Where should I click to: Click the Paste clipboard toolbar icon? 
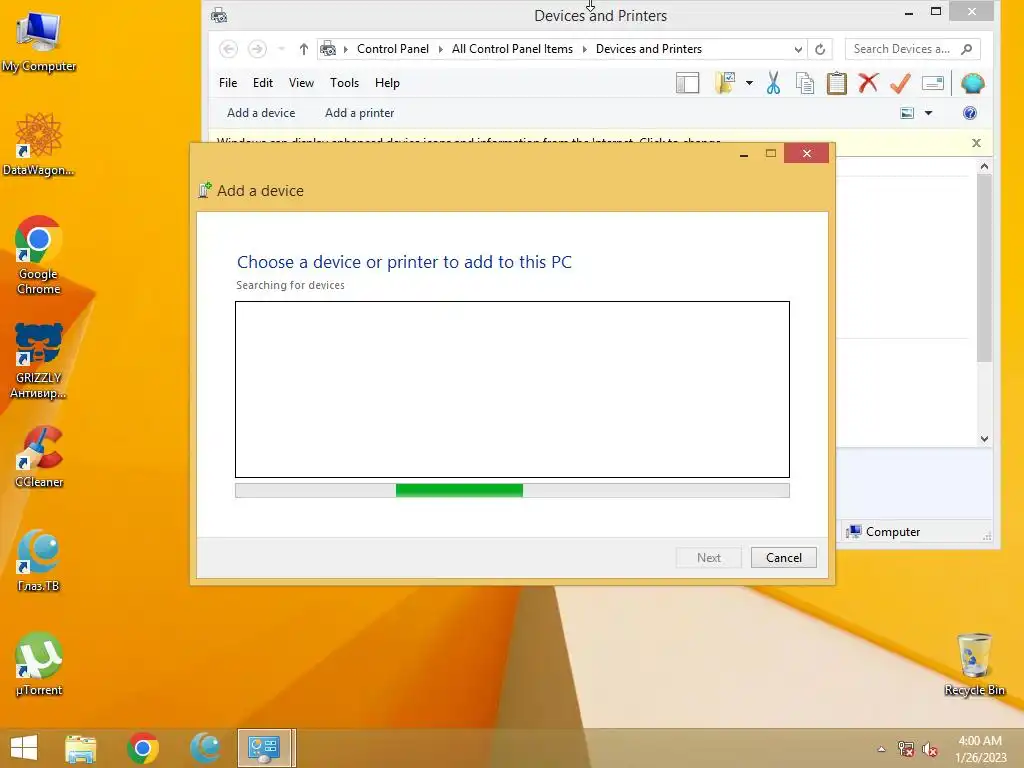tap(837, 83)
